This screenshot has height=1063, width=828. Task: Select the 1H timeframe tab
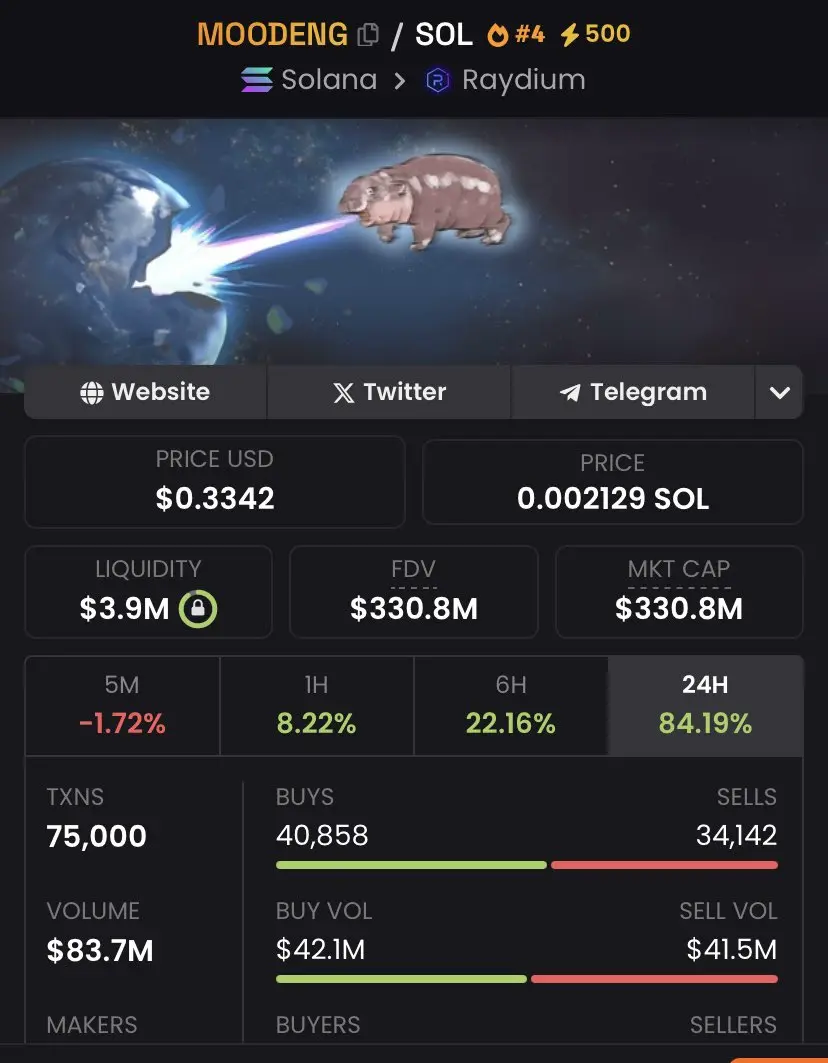click(317, 705)
